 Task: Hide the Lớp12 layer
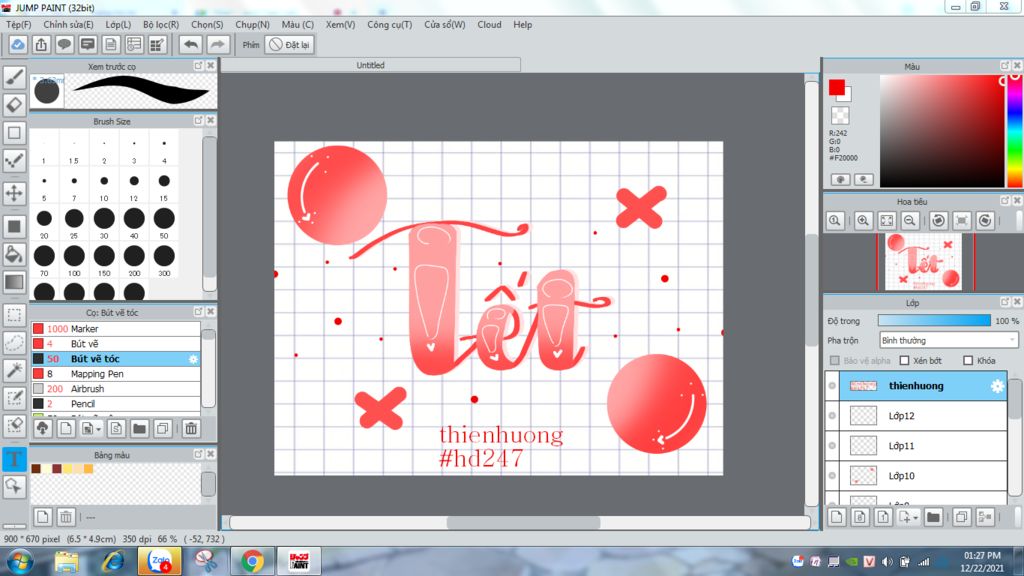832,416
